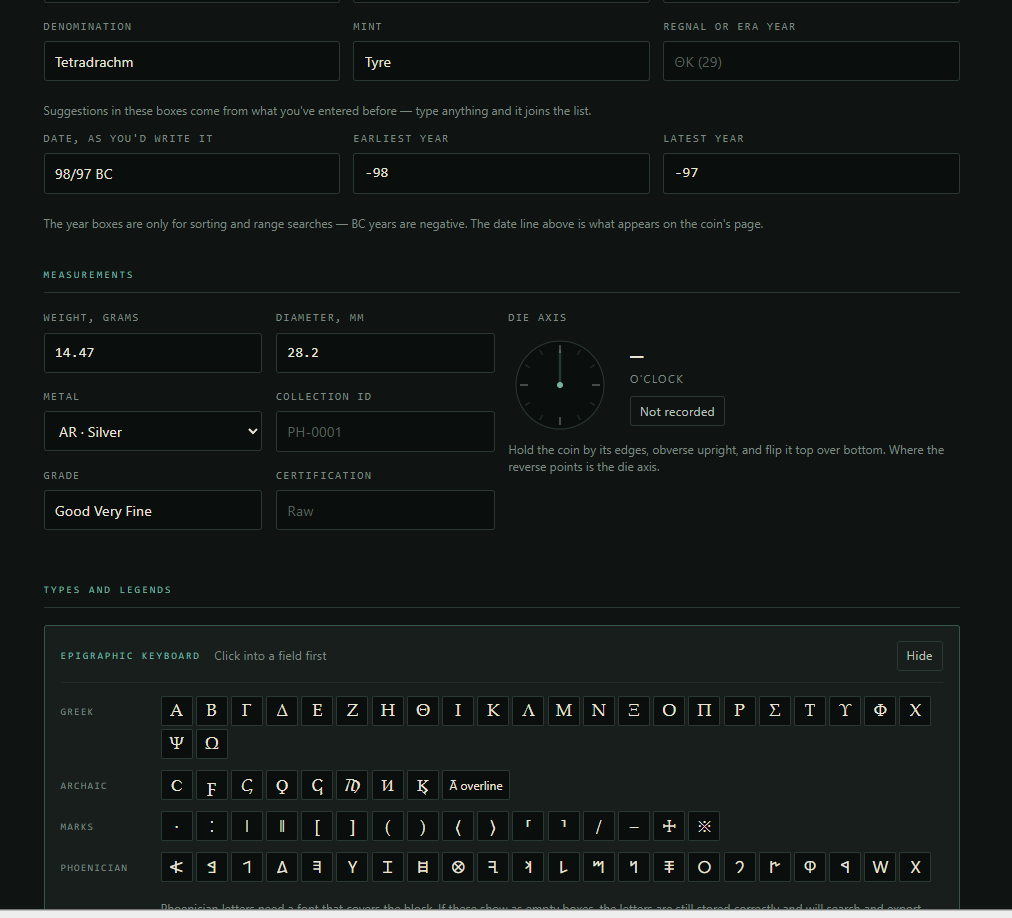
Task: Insert the dotted cross ※ mark
Action: click(x=704, y=826)
